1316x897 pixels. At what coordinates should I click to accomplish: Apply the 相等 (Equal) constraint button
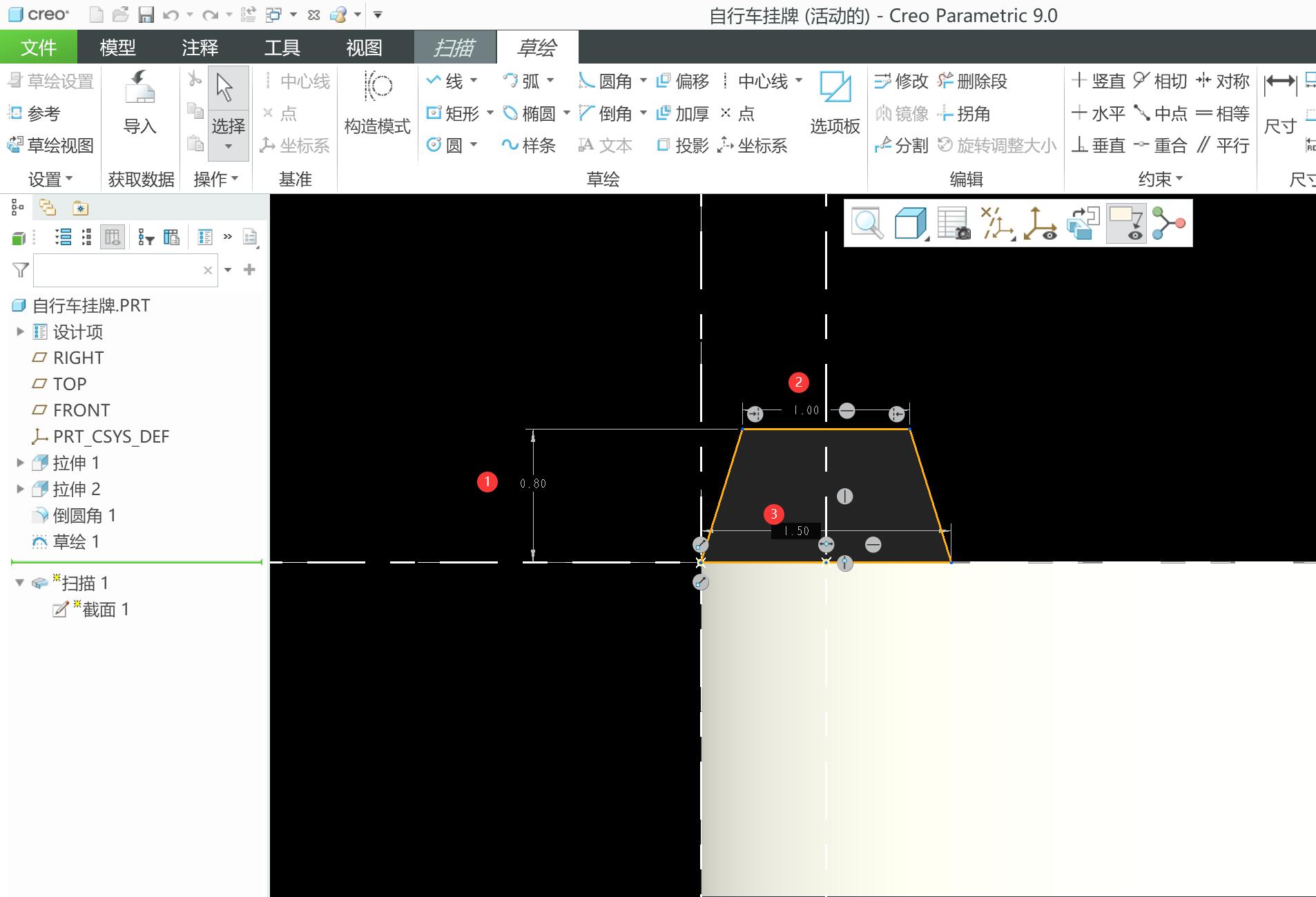pyautogui.click(x=1223, y=113)
